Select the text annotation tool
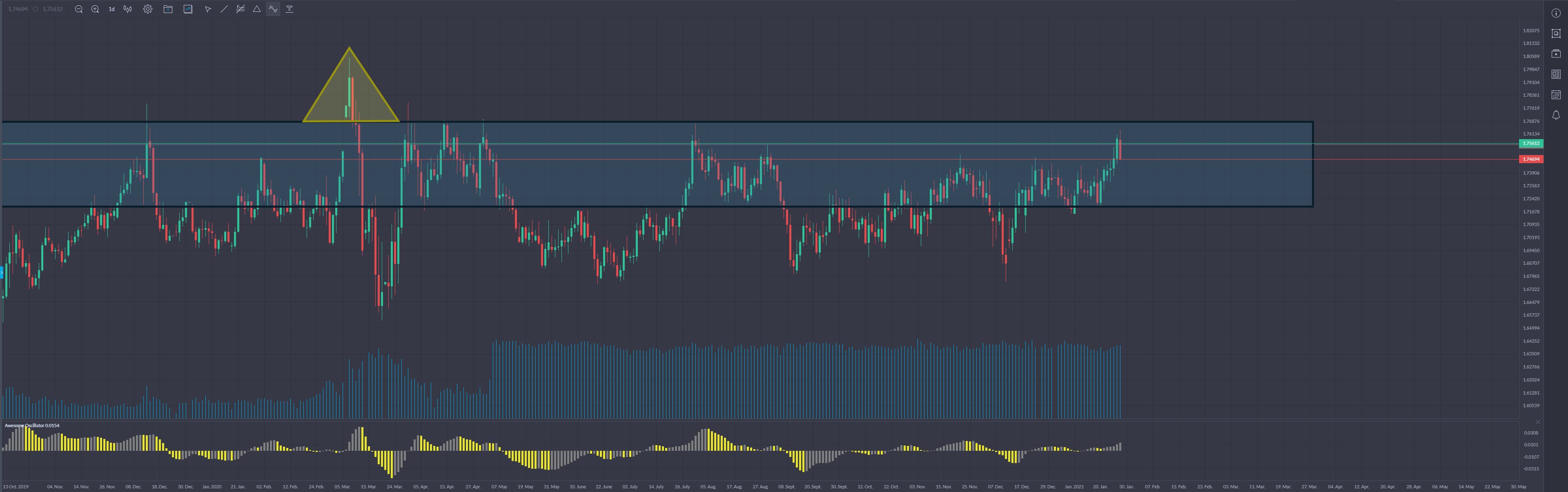Screen dimensions: 1568x492 [290, 9]
